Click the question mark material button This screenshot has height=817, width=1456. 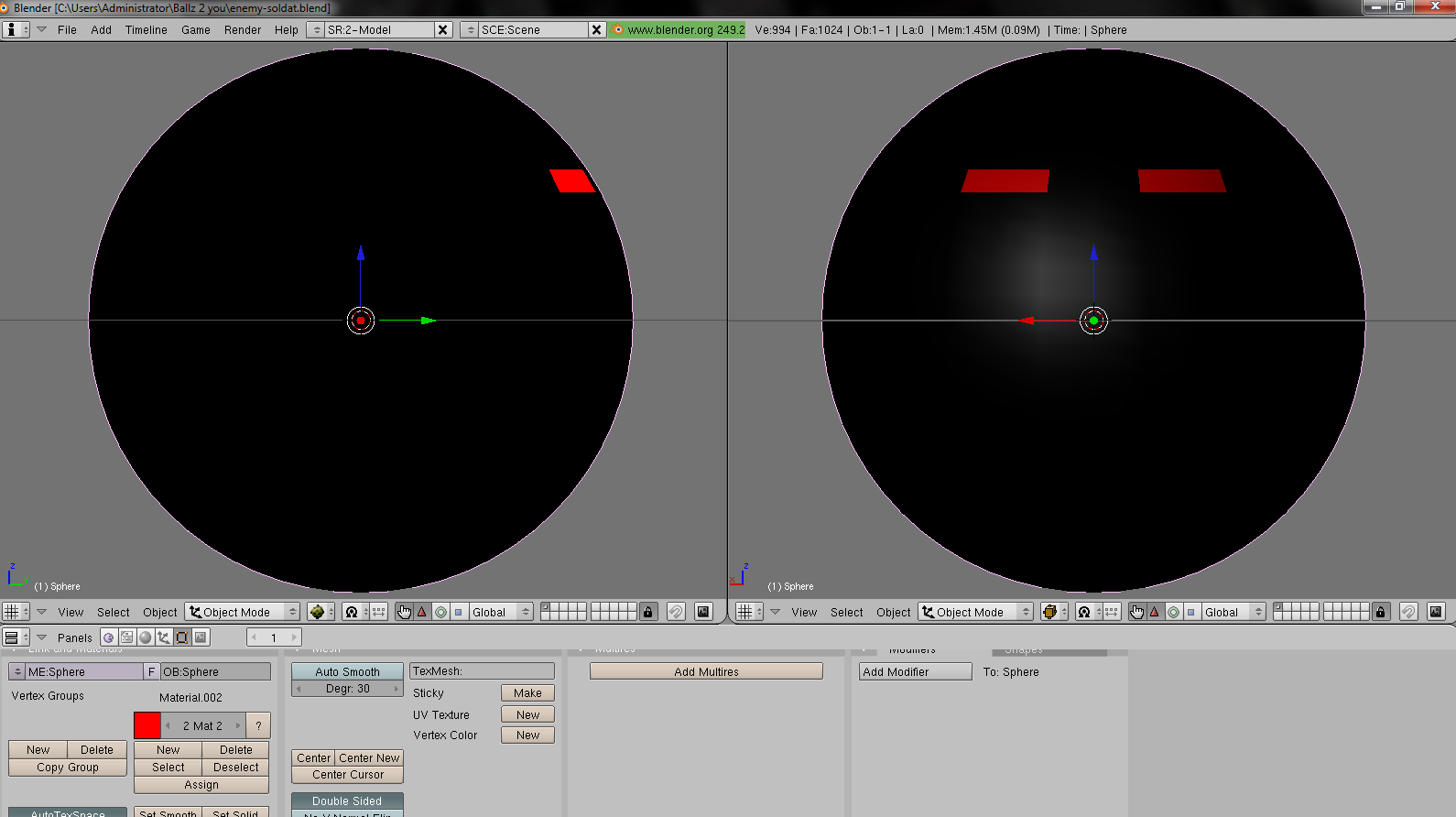[258, 725]
